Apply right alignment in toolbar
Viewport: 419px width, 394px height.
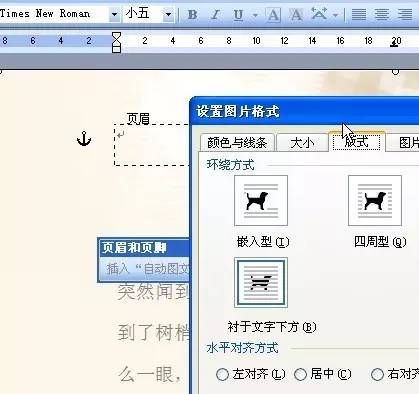tap(405, 15)
